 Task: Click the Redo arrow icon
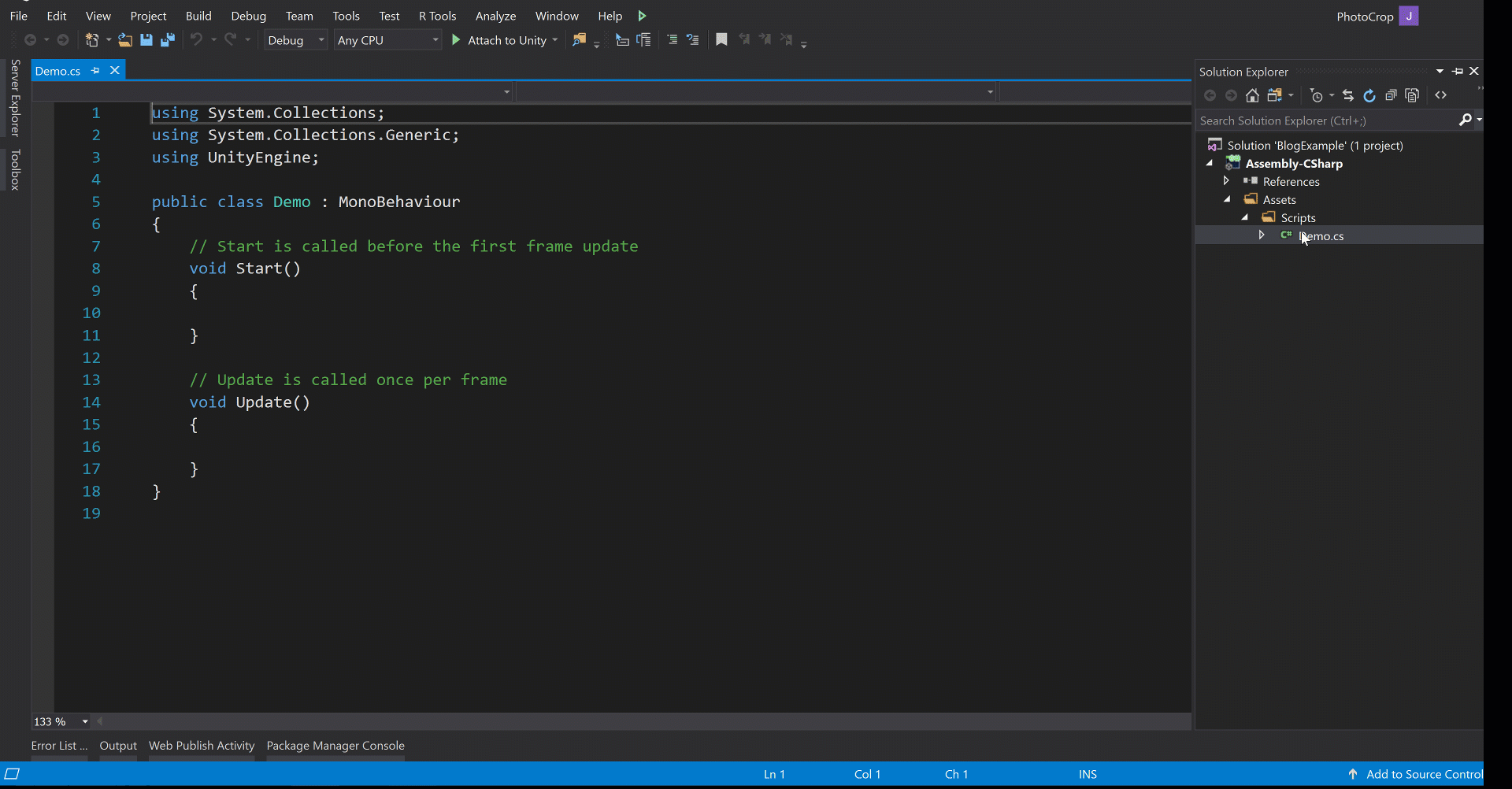[231, 39]
